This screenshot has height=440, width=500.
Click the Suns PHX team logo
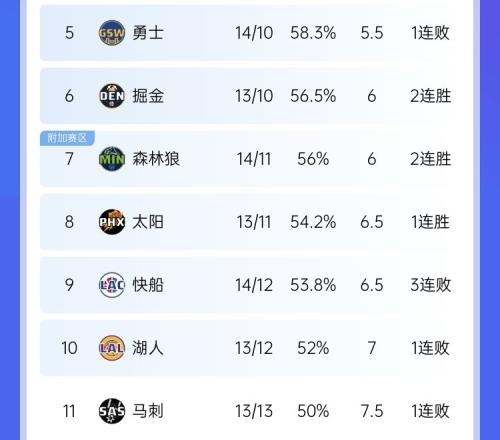112,222
